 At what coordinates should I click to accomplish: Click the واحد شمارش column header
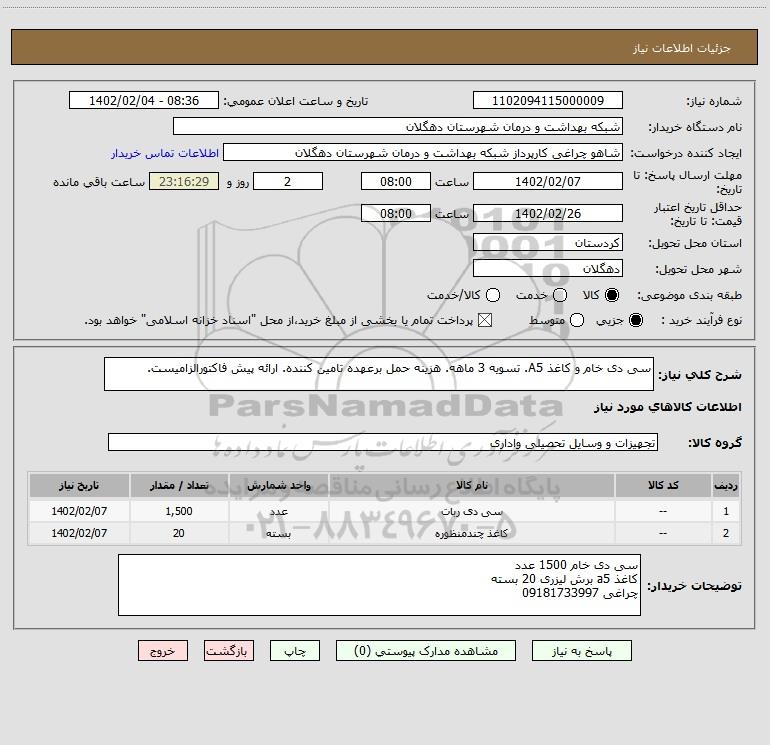[x=278, y=486]
